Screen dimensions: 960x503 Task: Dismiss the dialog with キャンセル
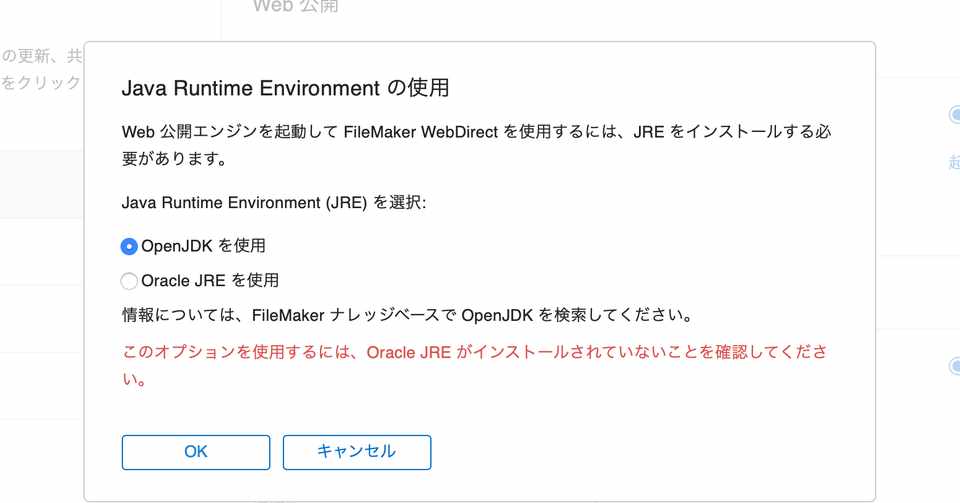357,452
